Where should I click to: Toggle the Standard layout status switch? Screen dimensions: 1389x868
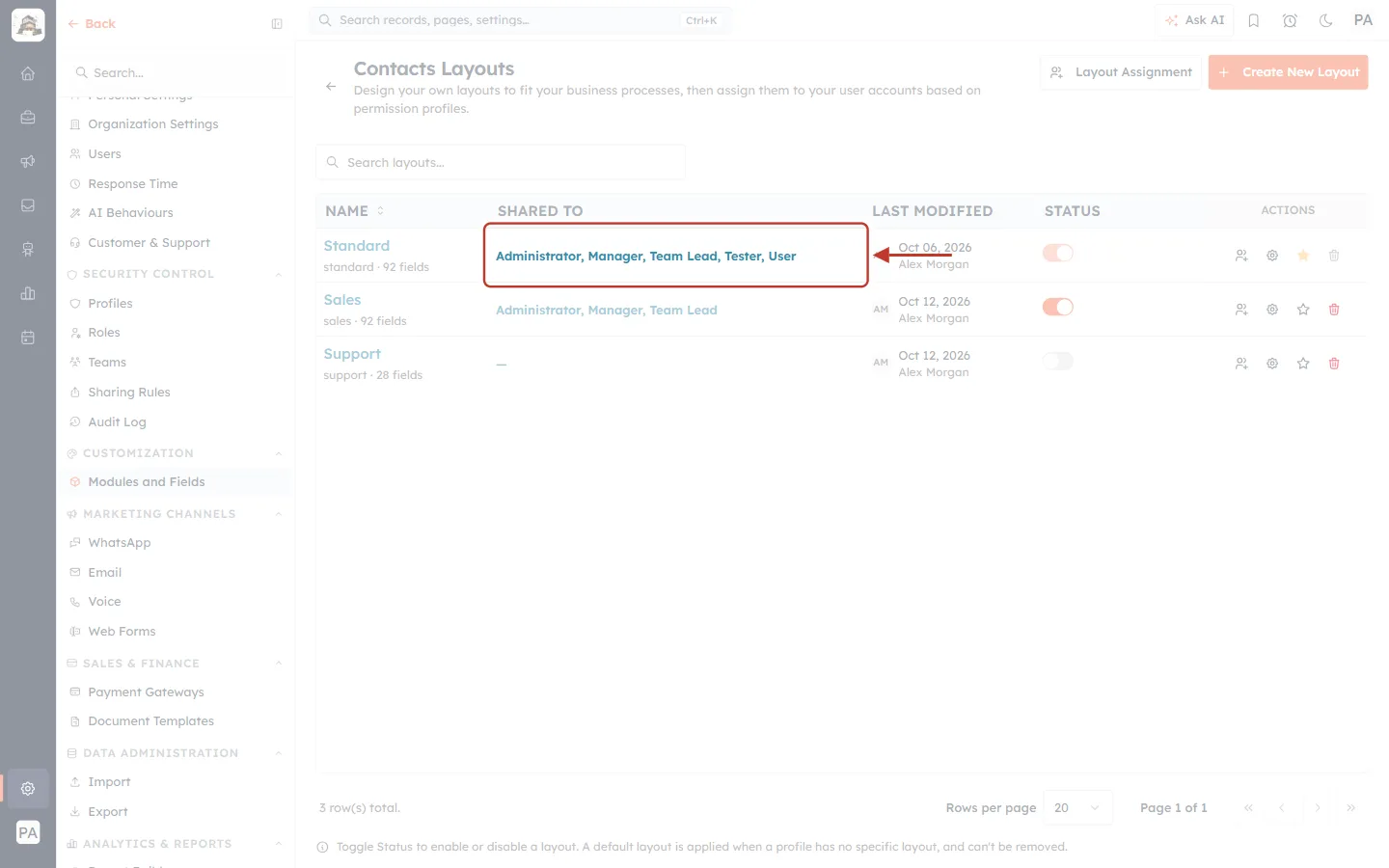(1058, 253)
